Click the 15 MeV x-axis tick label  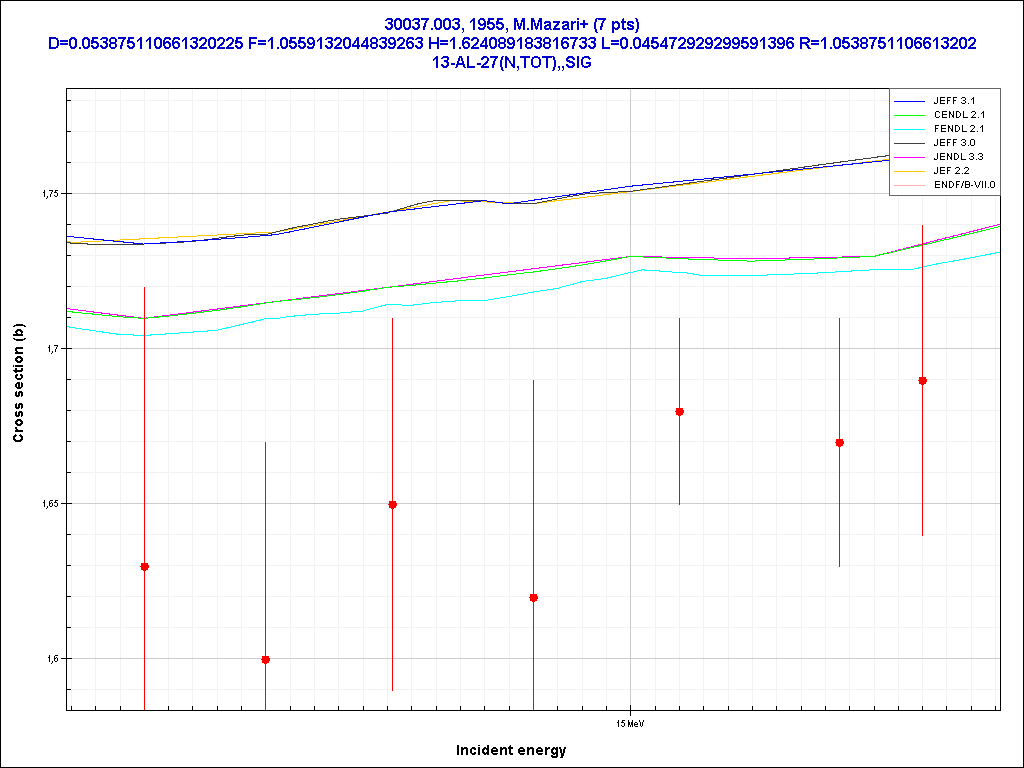[x=629, y=722]
